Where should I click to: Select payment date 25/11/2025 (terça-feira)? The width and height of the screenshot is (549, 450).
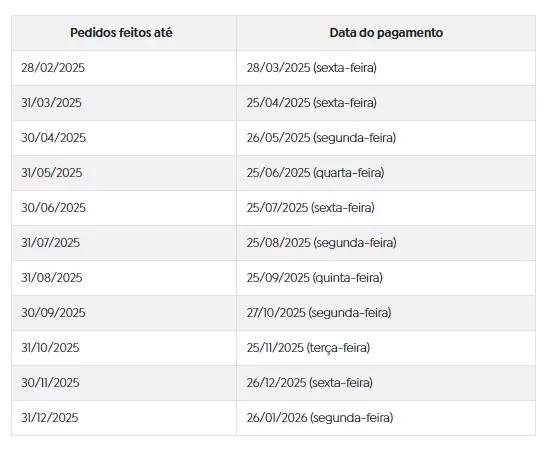(386, 348)
